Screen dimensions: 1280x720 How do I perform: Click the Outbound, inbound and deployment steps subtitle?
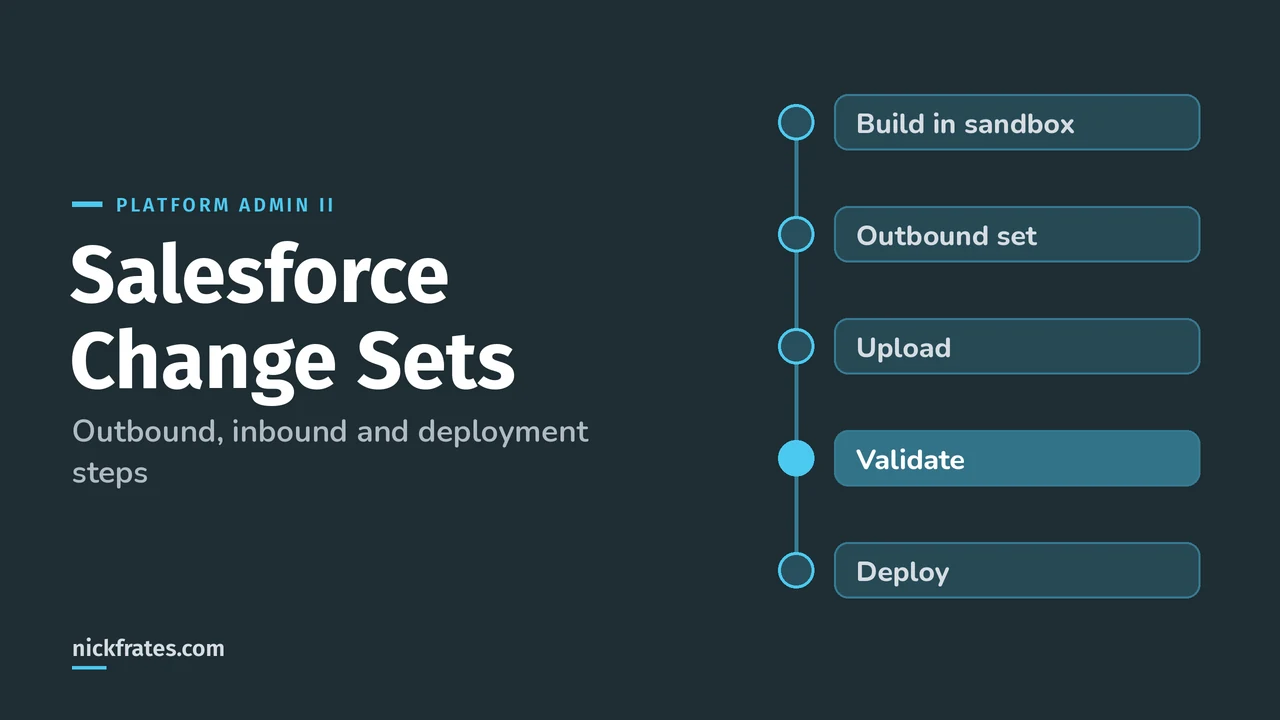330,451
